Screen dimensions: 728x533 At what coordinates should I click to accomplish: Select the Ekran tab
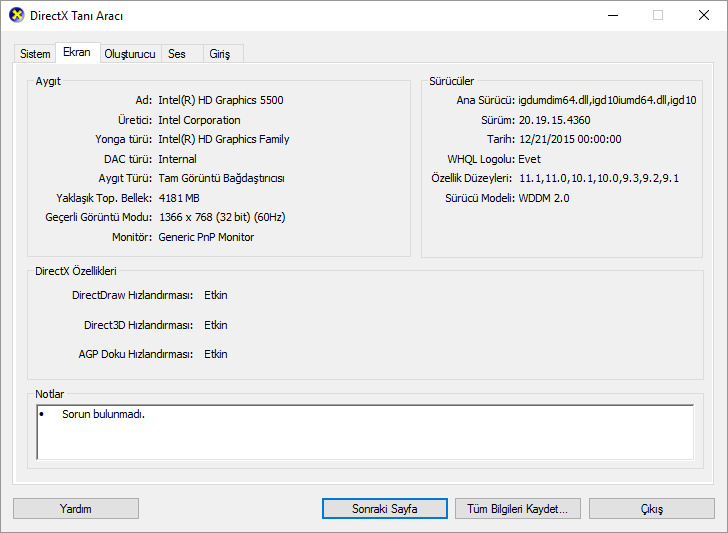click(x=77, y=52)
